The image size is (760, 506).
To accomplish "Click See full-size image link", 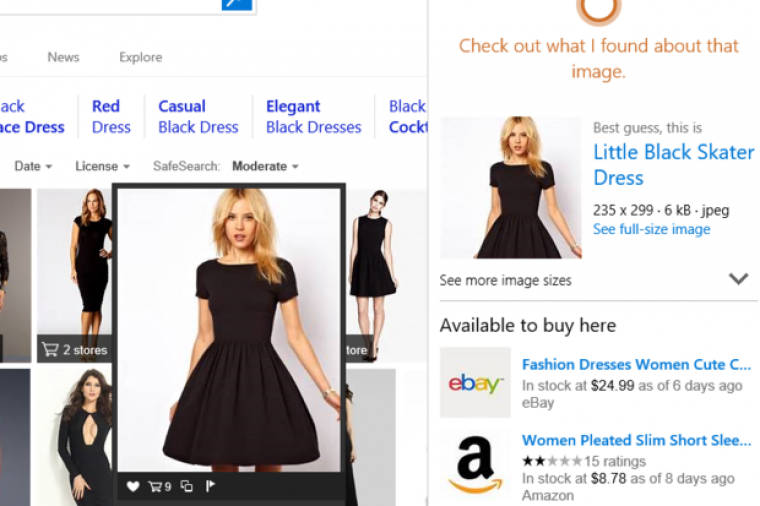I will [651, 229].
